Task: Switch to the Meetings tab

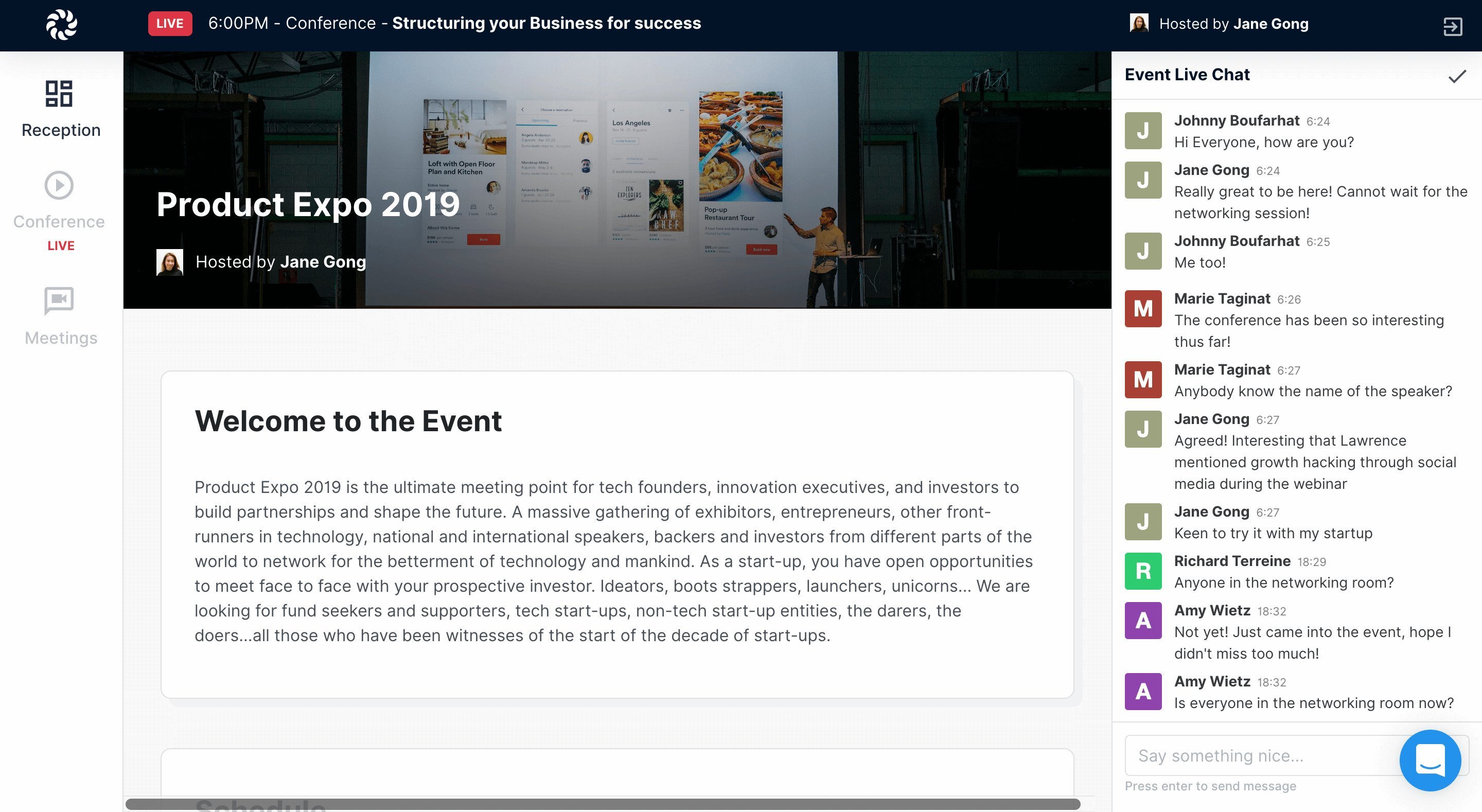Action: click(61, 338)
